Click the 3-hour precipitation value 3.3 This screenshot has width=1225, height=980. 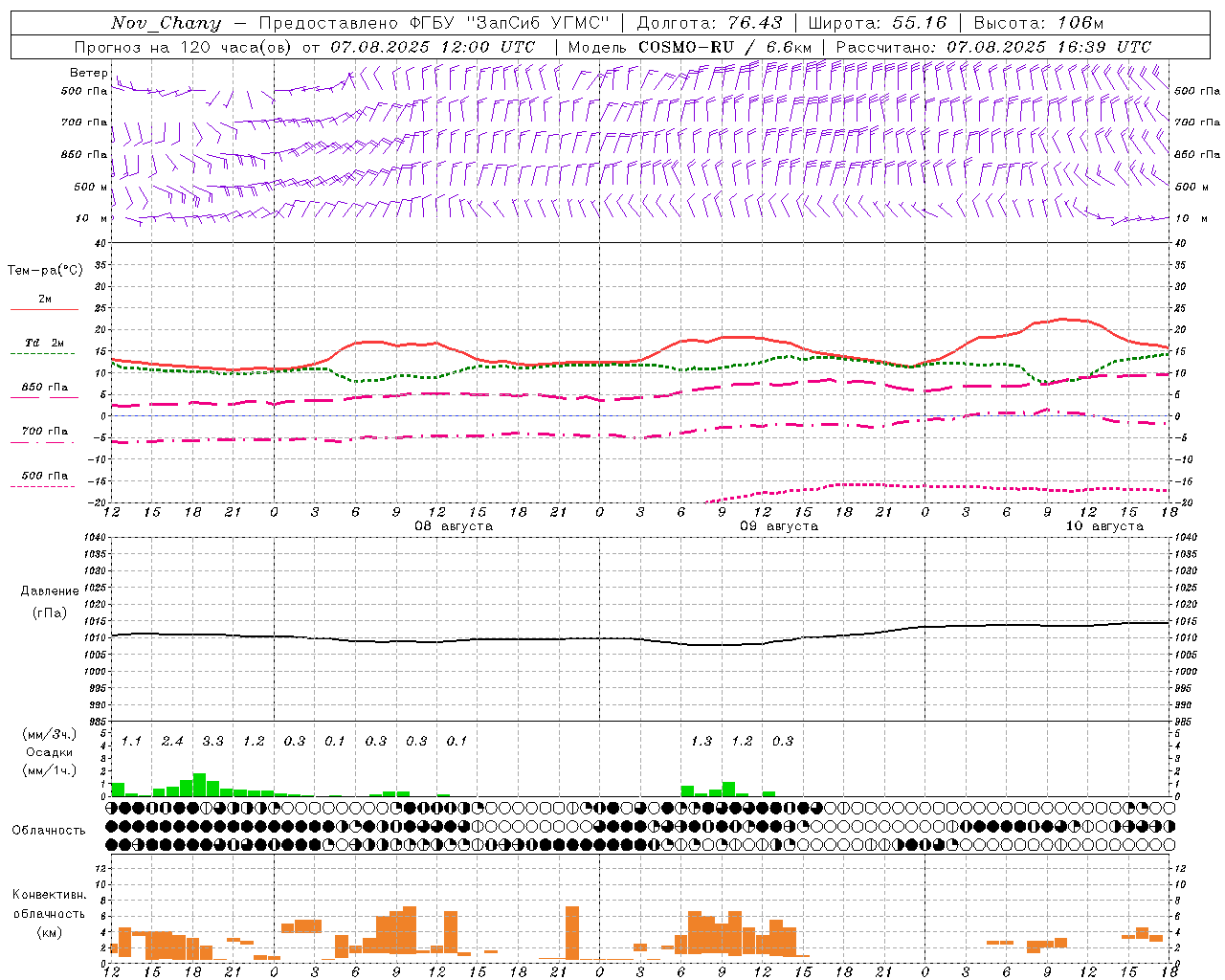(212, 741)
